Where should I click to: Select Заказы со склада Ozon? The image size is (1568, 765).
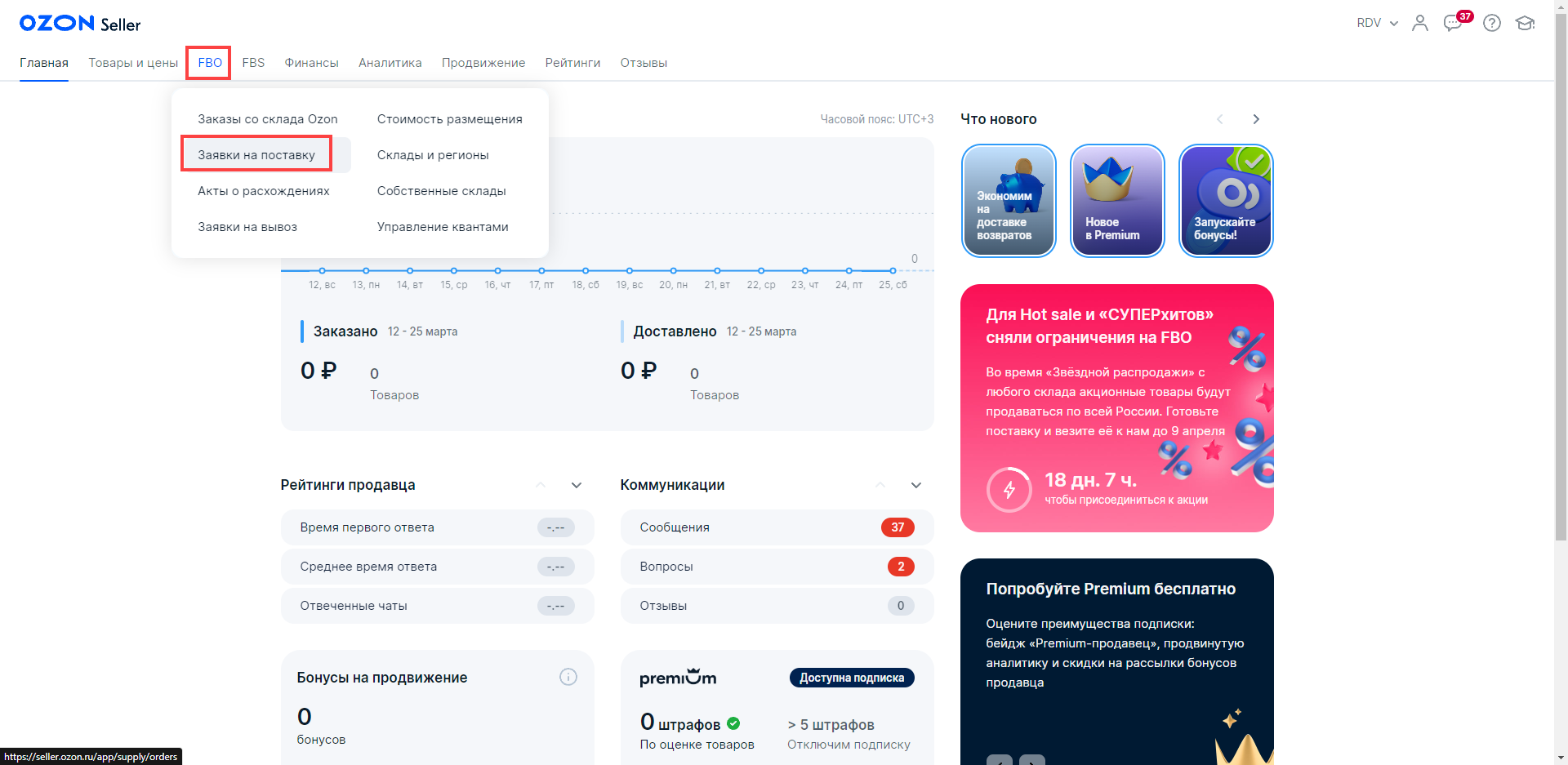(x=268, y=119)
